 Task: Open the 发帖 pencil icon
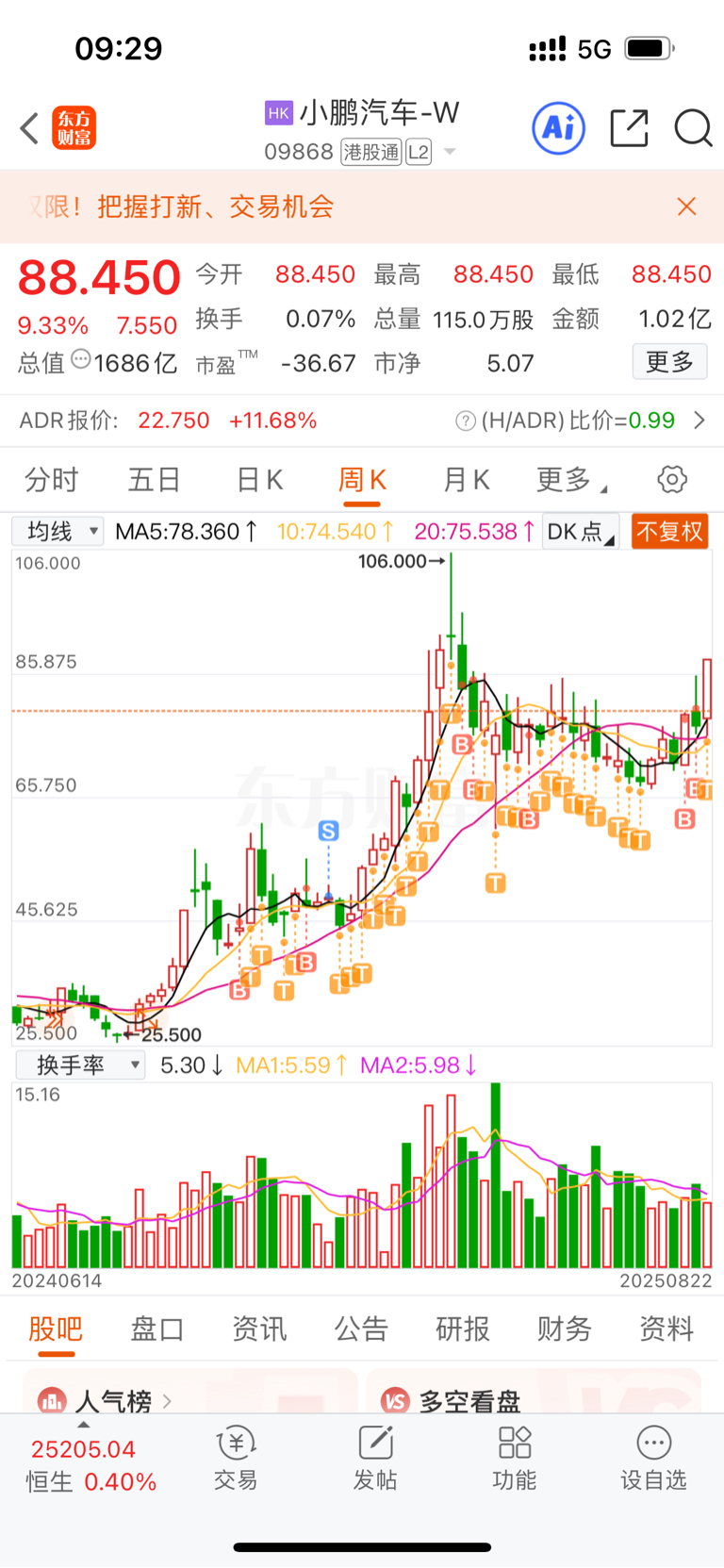(x=375, y=1443)
